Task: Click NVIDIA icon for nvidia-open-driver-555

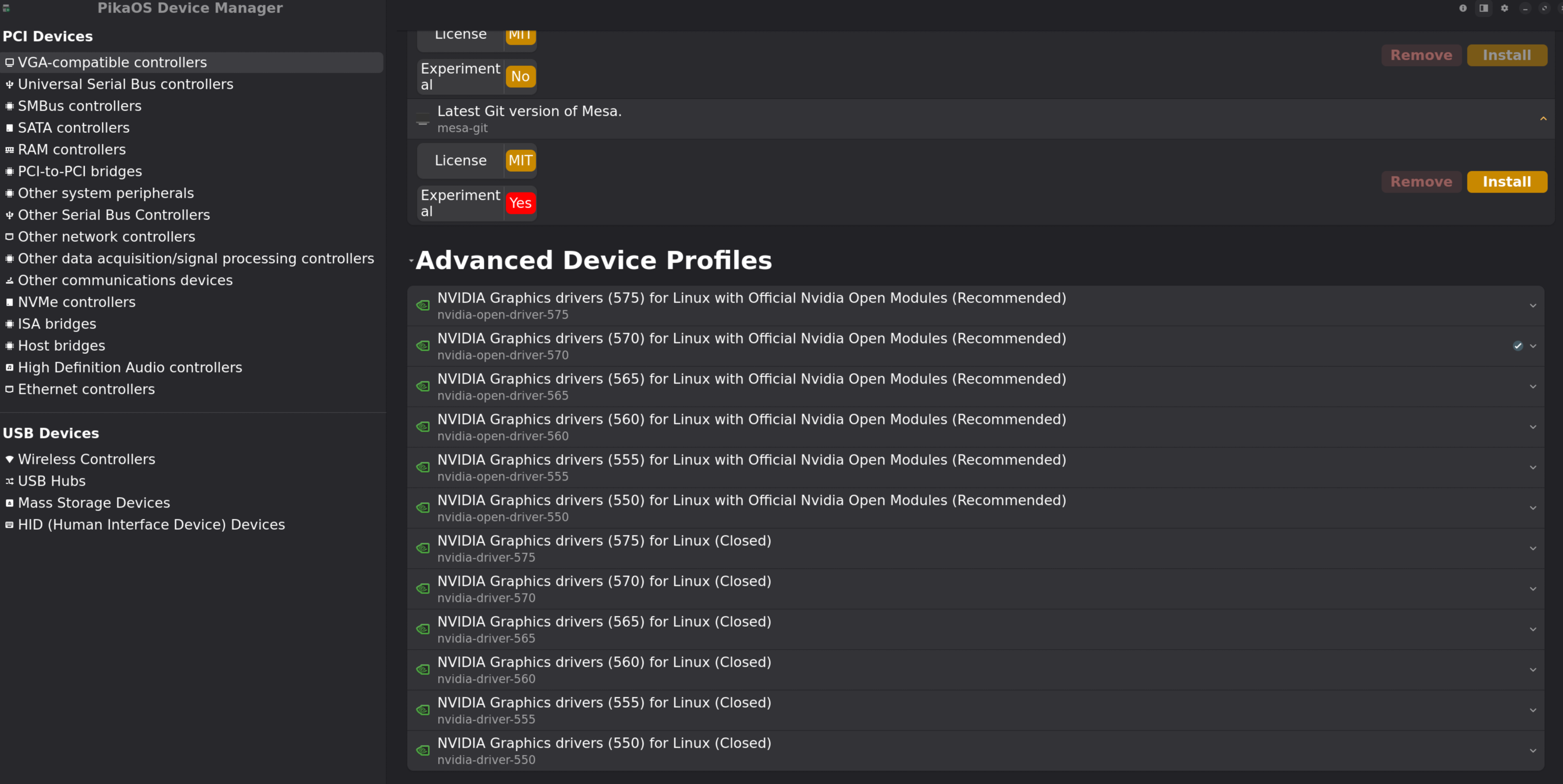Action: point(423,467)
